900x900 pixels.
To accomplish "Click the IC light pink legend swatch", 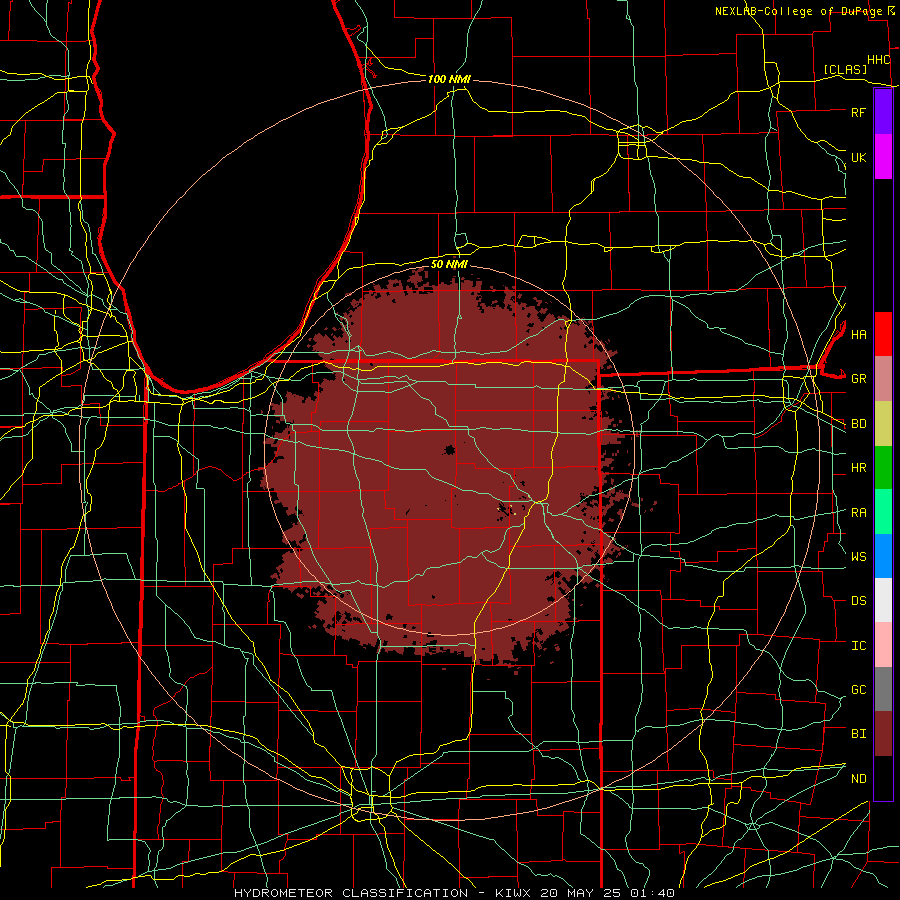I will point(883,645).
